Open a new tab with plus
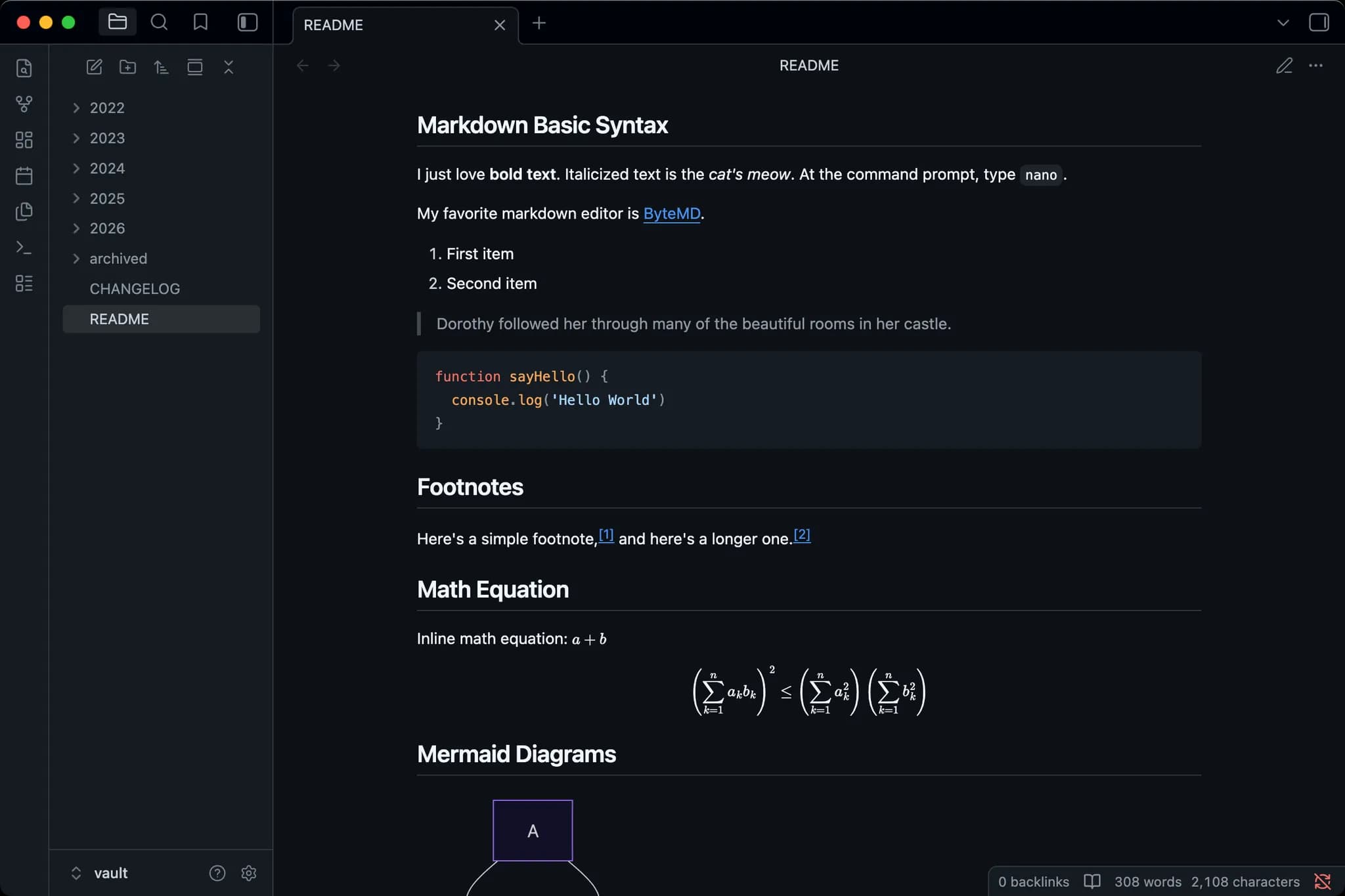 (x=539, y=23)
